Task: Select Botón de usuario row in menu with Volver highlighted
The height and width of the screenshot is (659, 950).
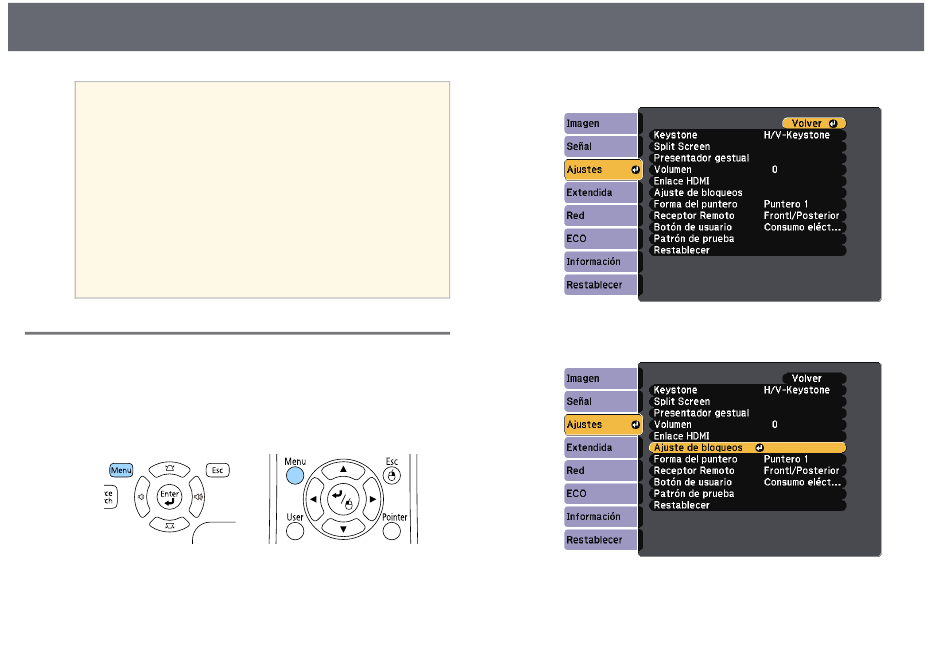Action: pyautogui.click(x=747, y=227)
